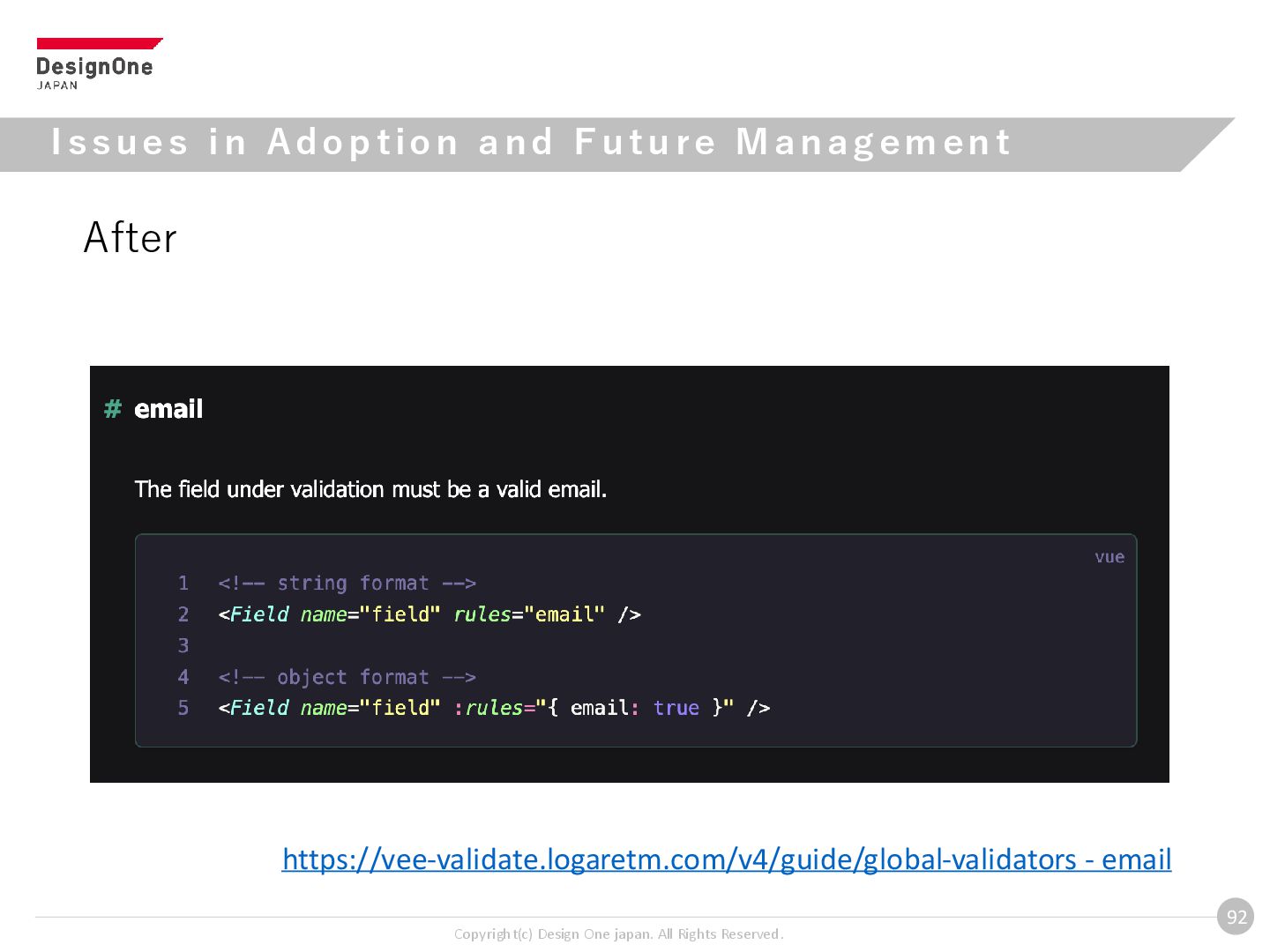Click the sentence "The field under validation must be a valid email."
Image resolution: width=1270 pixels, height=952 pixels.
coord(370,489)
